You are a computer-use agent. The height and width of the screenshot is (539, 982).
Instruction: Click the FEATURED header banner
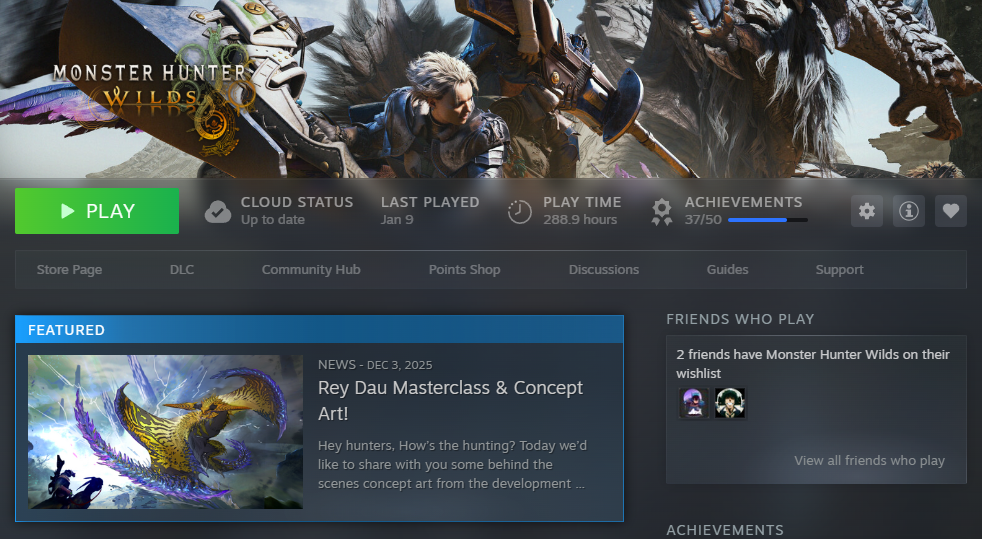[319, 330]
